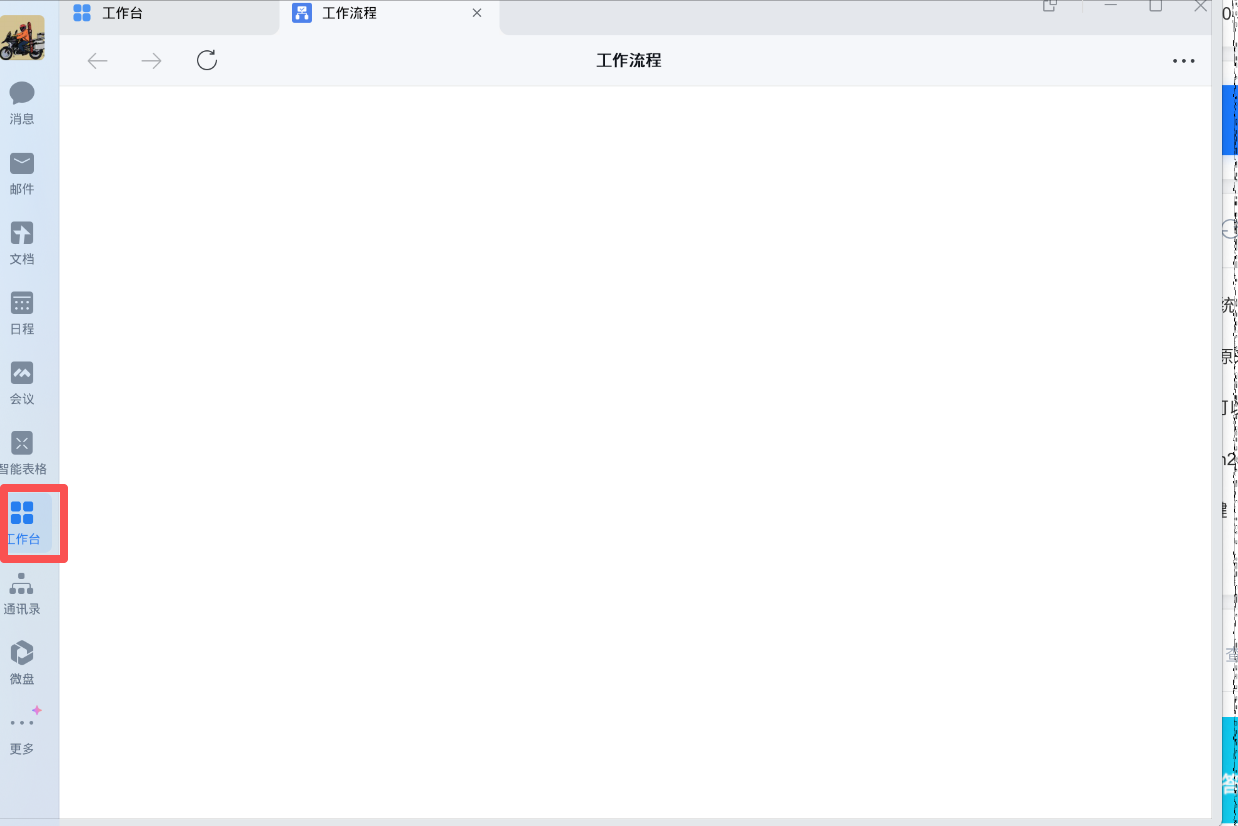1238x826 pixels.
Task: Launch 智能表格 smart sheets
Action: [x=22, y=453]
